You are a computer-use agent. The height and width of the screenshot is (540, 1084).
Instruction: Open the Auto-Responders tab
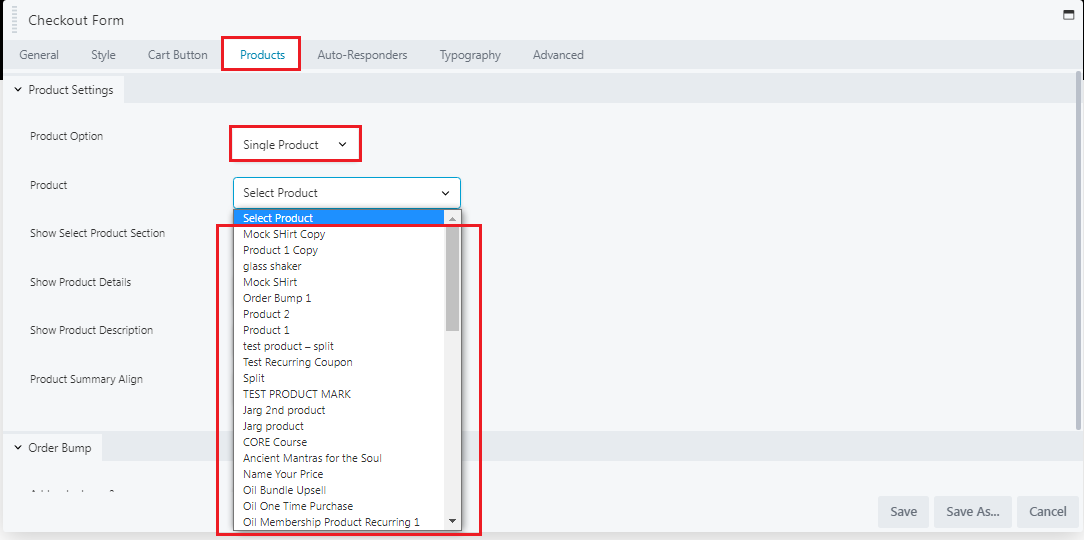point(362,55)
